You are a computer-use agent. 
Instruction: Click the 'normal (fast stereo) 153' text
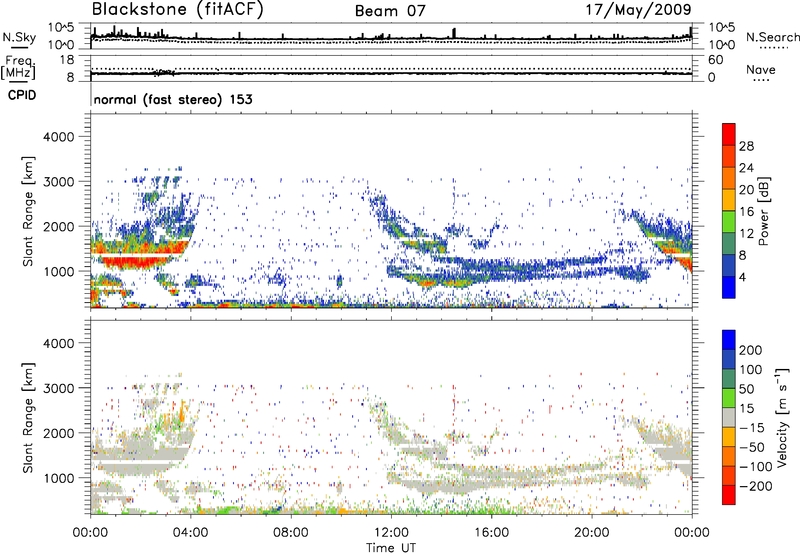click(x=173, y=99)
